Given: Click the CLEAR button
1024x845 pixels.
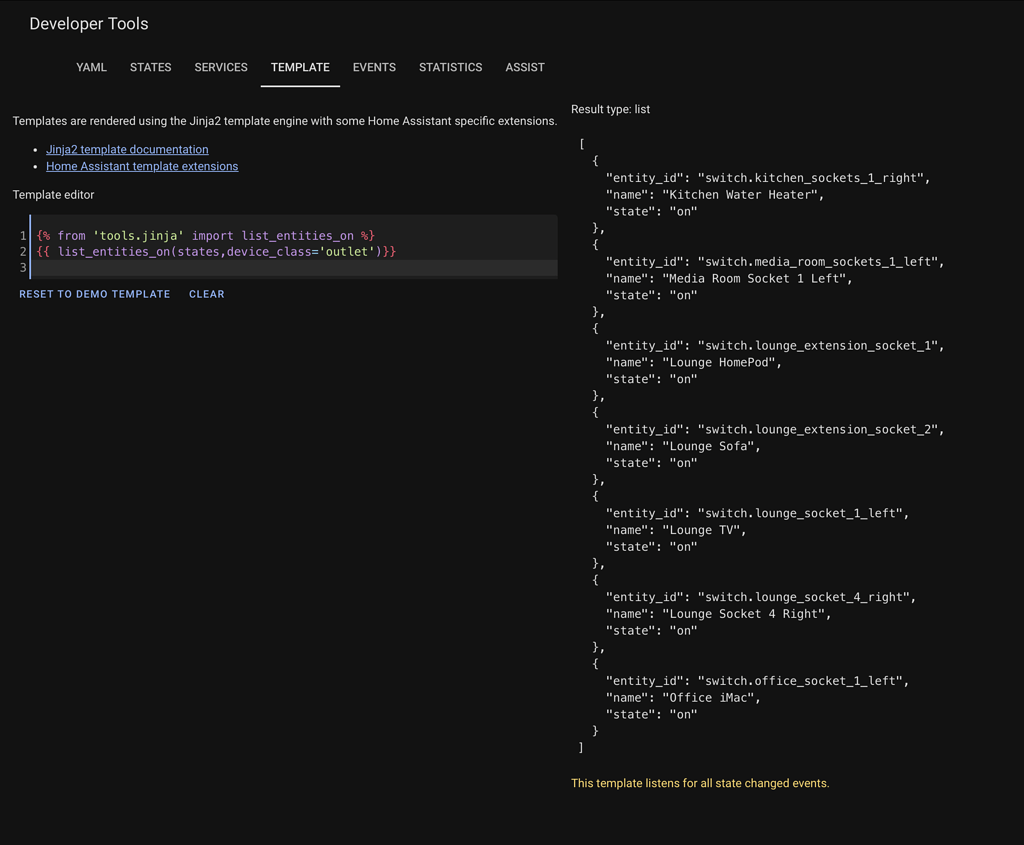Looking at the screenshot, I should [206, 294].
